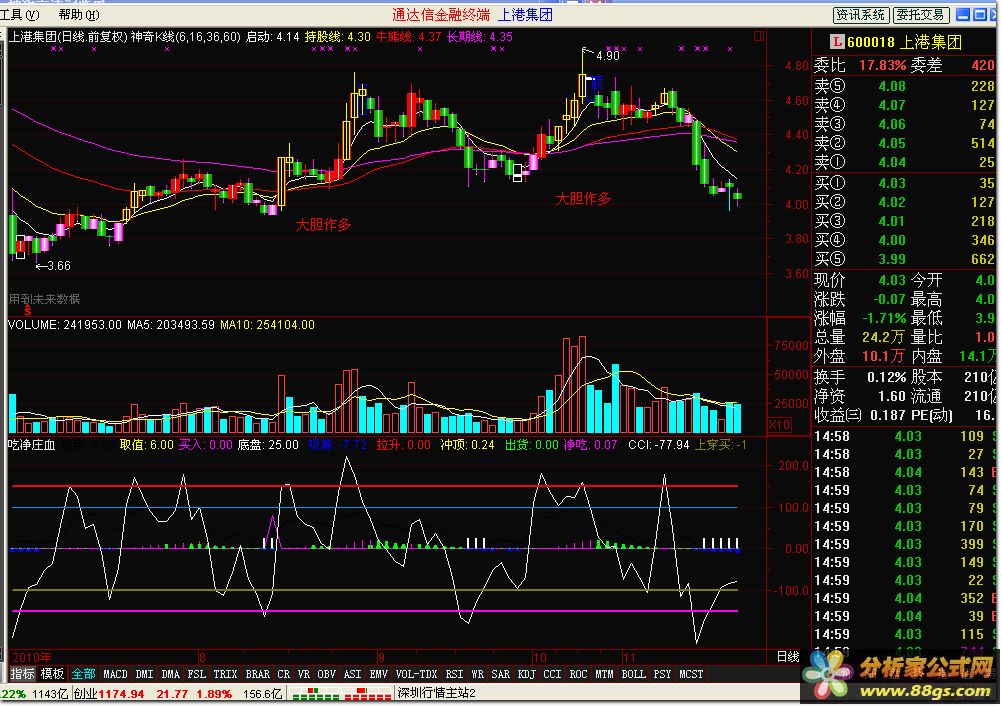Select the CCI indicator tab
This screenshot has height=706, width=1002.
pos(553,674)
